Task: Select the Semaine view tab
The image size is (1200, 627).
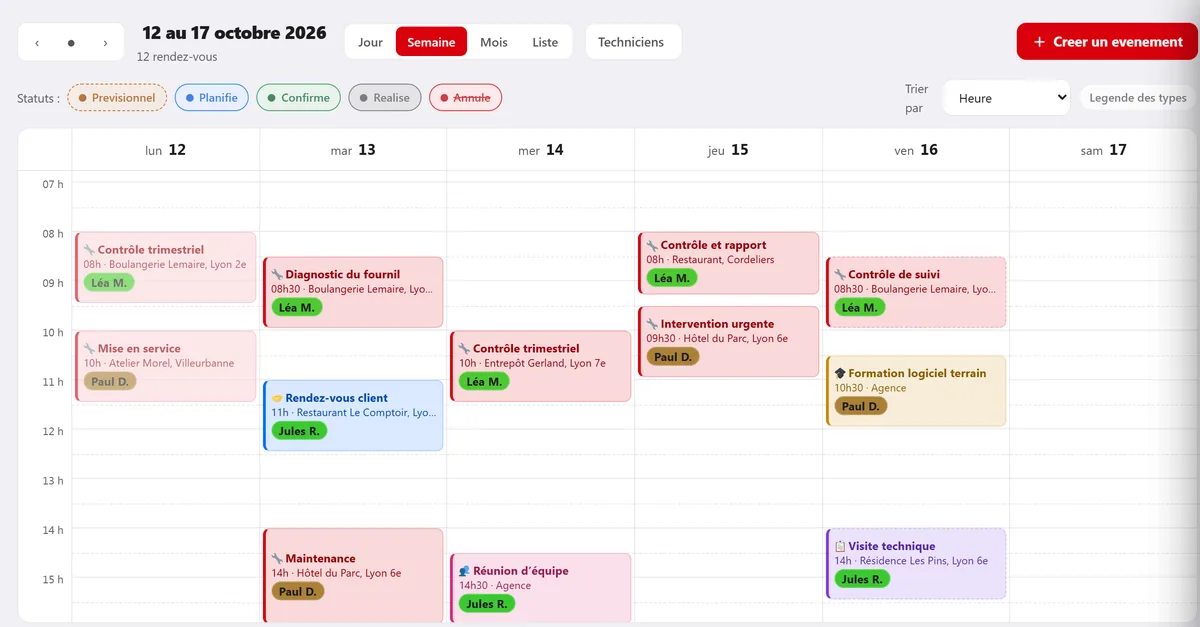Action: tap(431, 42)
